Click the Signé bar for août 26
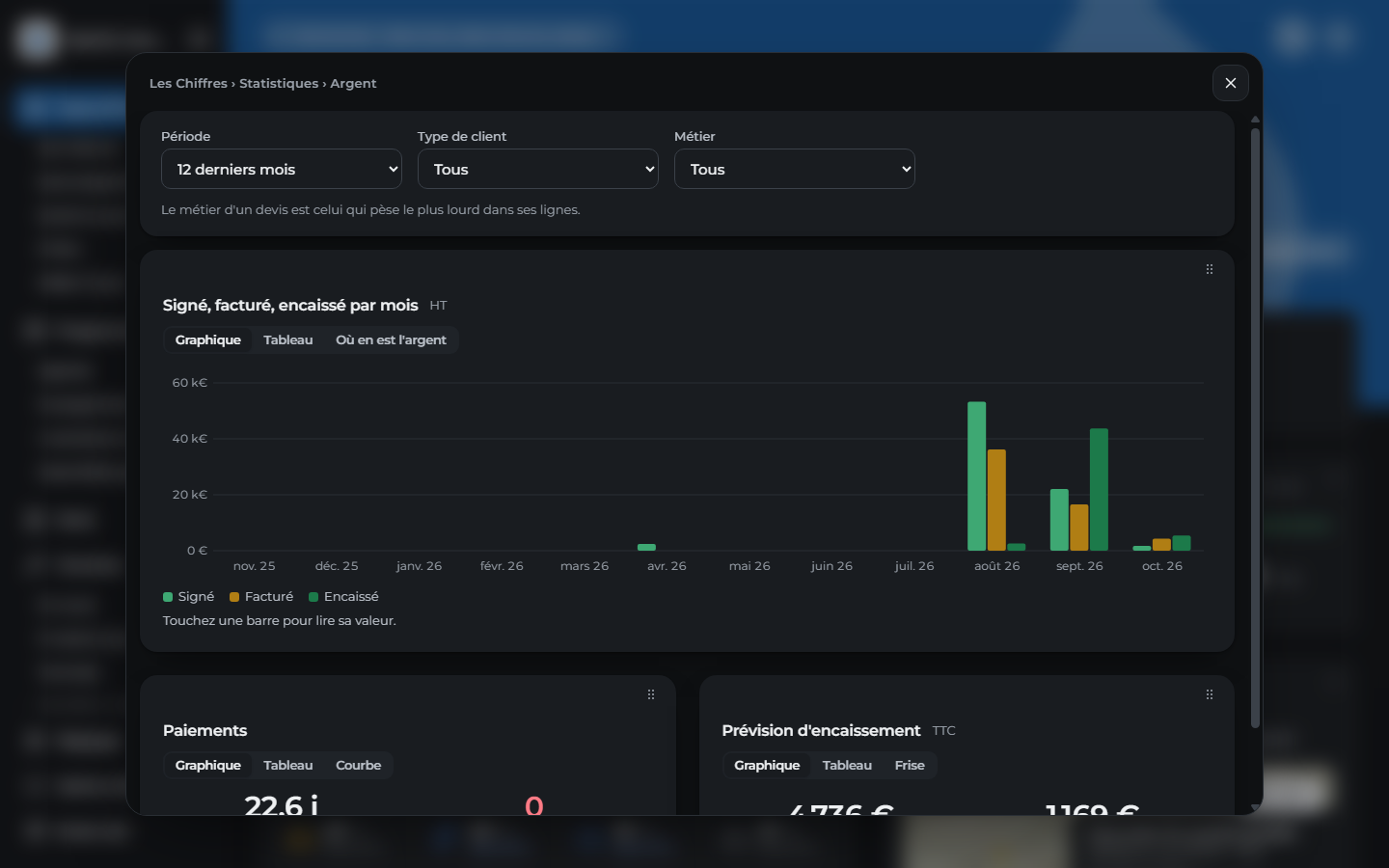This screenshot has width=1389, height=868. pyautogui.click(x=977, y=476)
